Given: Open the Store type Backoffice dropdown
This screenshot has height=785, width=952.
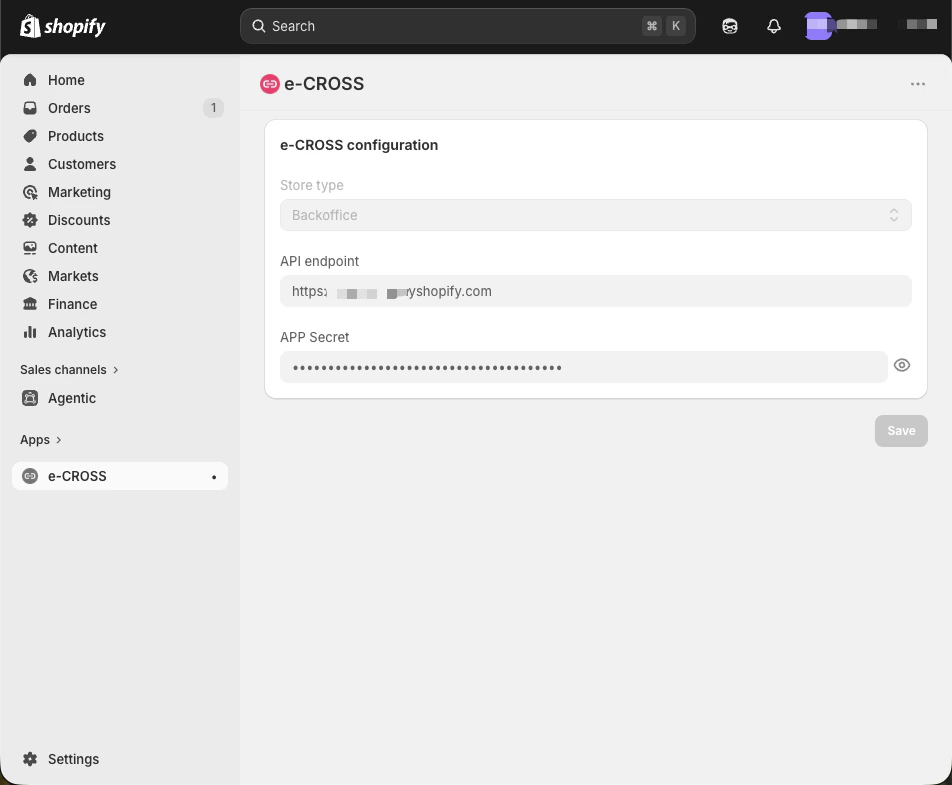Looking at the screenshot, I should (x=595, y=215).
